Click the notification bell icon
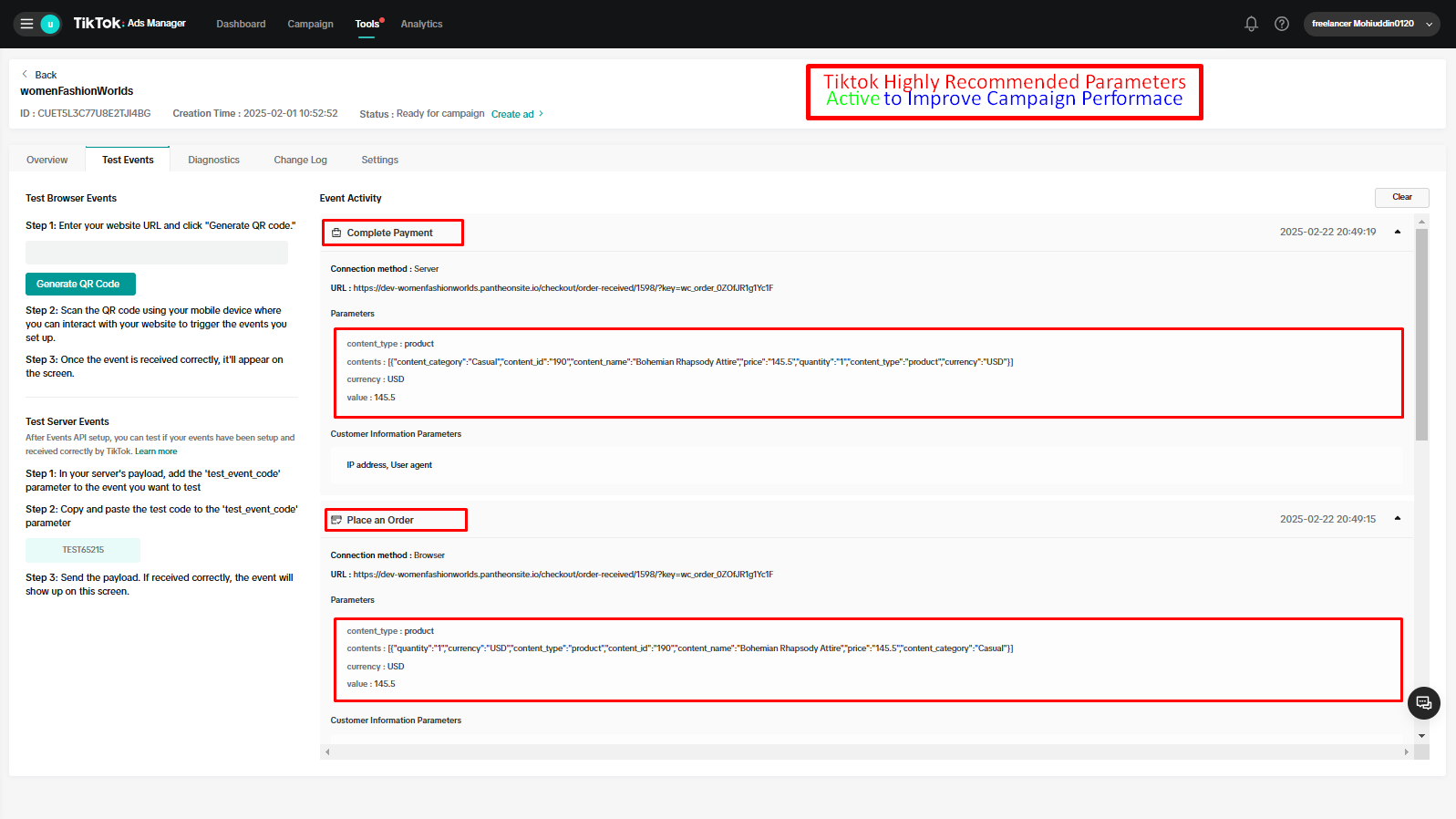The height and width of the screenshot is (819, 1456). (x=1251, y=24)
